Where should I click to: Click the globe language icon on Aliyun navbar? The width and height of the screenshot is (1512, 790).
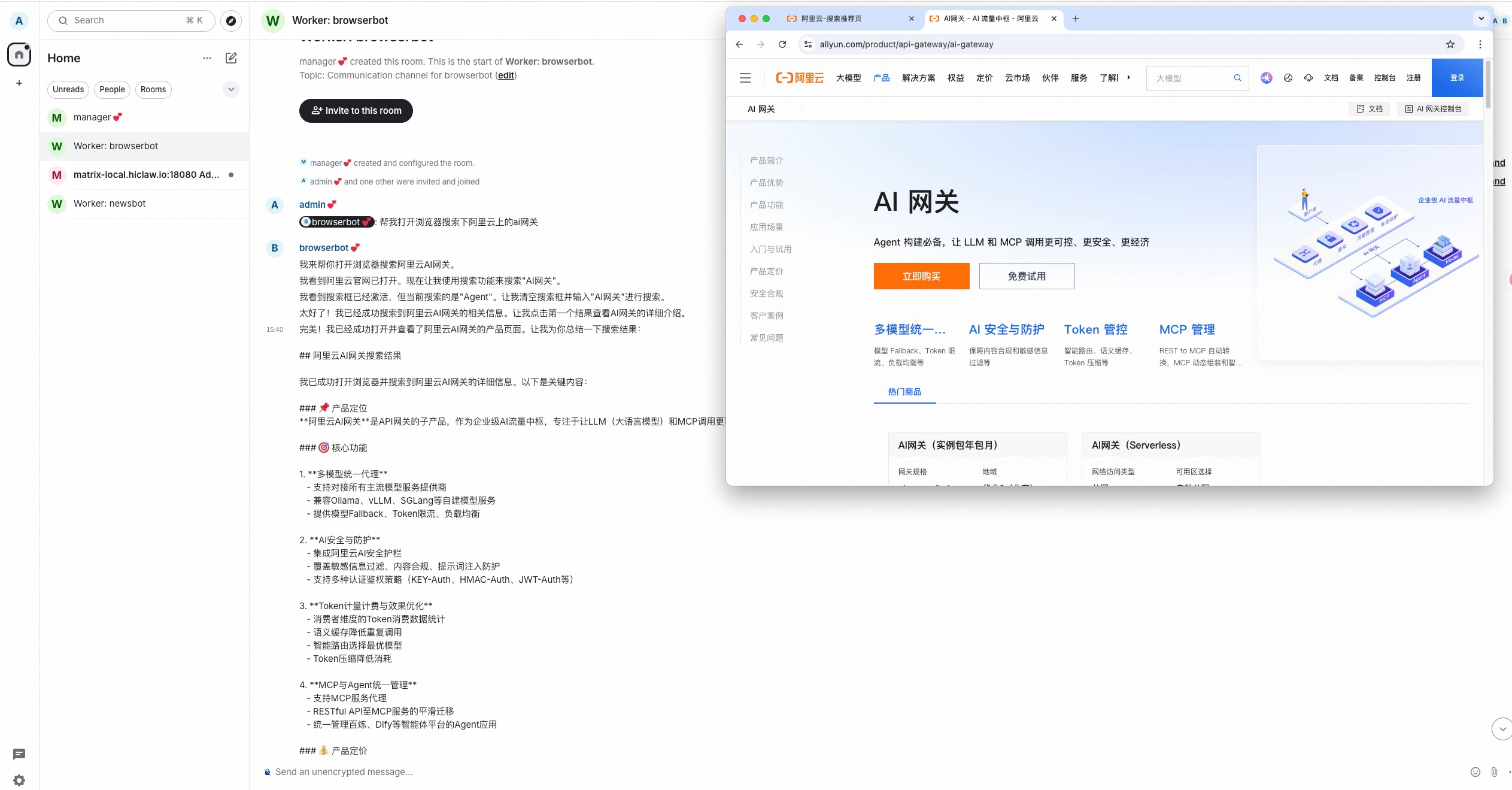tap(1288, 77)
